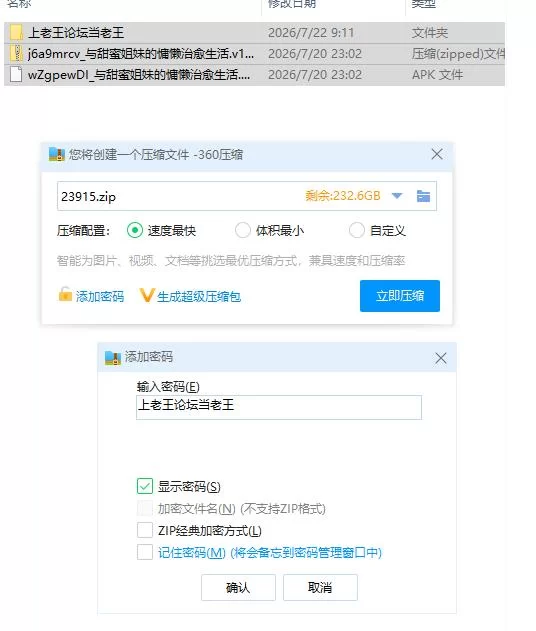Click the V icon for 生成超级压缩包
The image size is (536, 631).
point(146,295)
